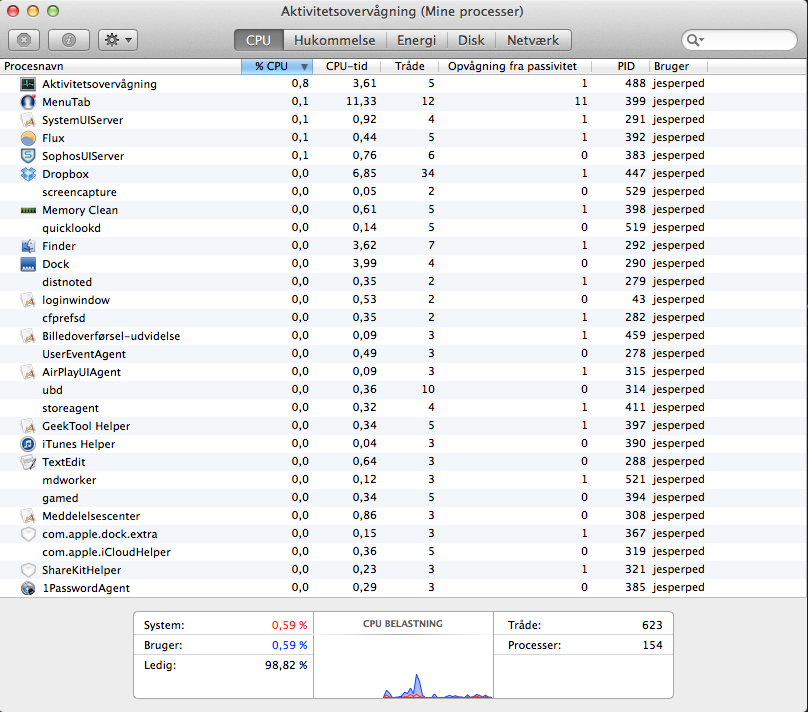Click the GeekTool Helper icon
Image resolution: width=808 pixels, height=712 pixels.
pyautogui.click(x=28, y=426)
